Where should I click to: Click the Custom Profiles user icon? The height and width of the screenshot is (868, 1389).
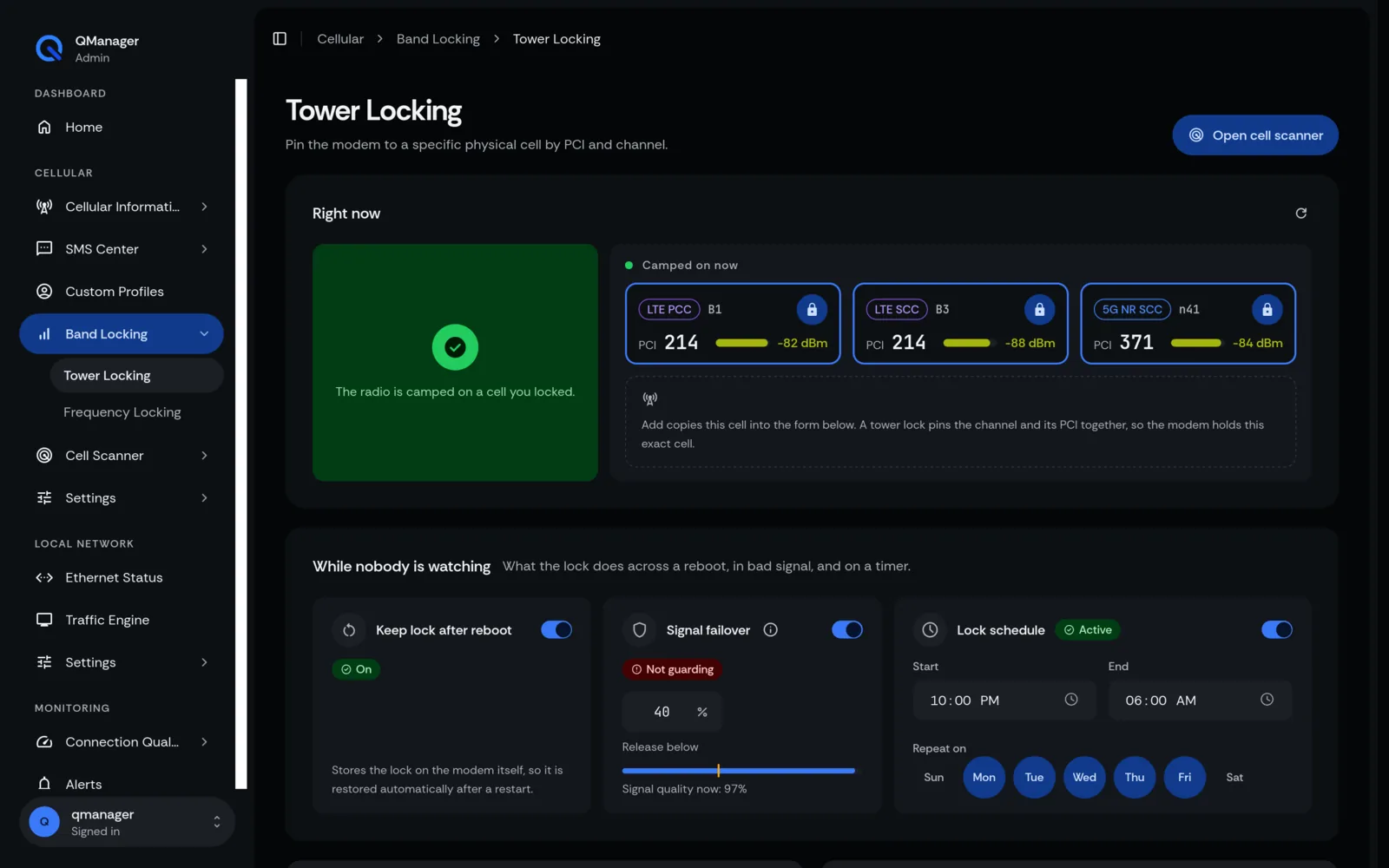44,292
